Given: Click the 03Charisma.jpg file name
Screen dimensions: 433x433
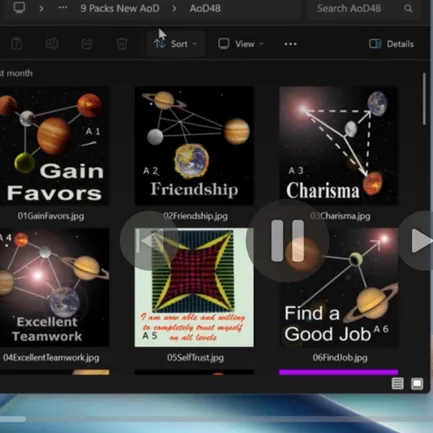Looking at the screenshot, I should click(340, 216).
